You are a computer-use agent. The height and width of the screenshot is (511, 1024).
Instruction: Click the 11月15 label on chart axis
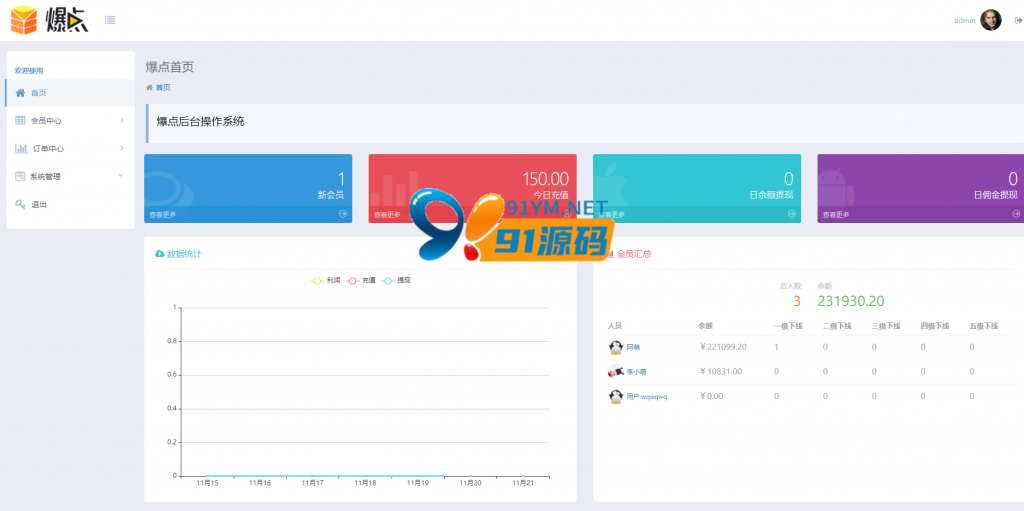coord(207,484)
